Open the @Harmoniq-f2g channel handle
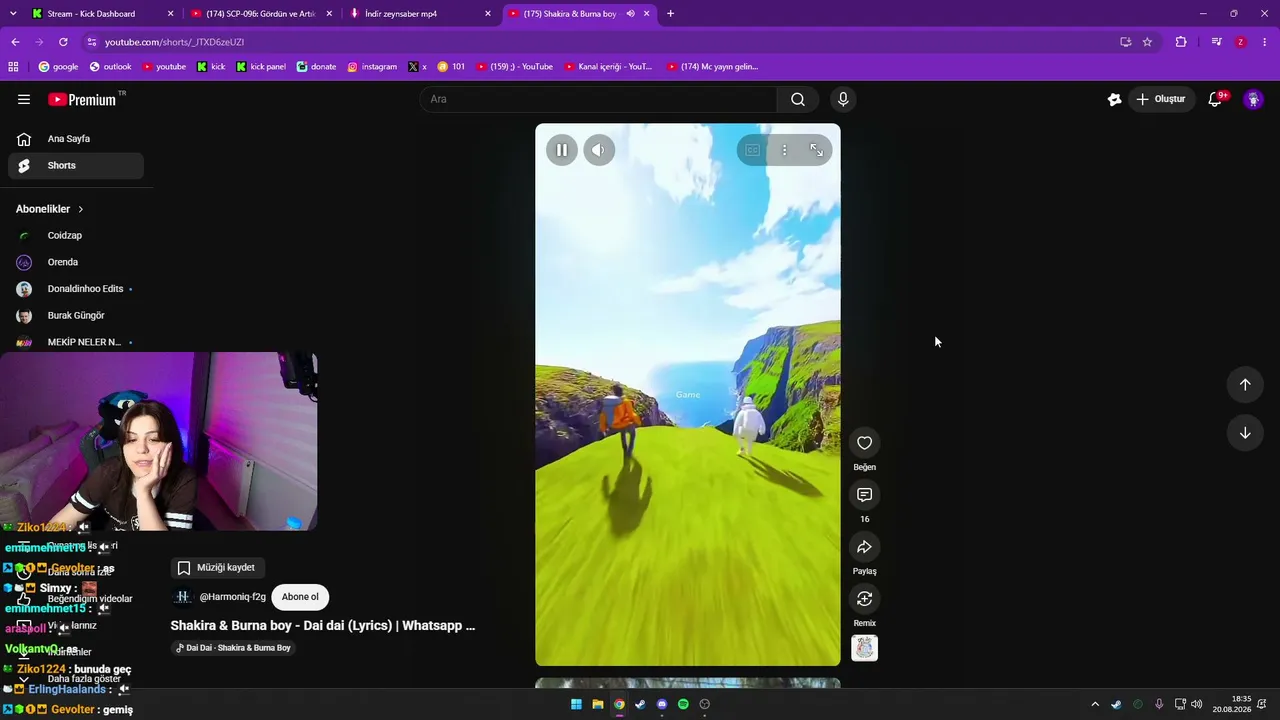 [232, 597]
